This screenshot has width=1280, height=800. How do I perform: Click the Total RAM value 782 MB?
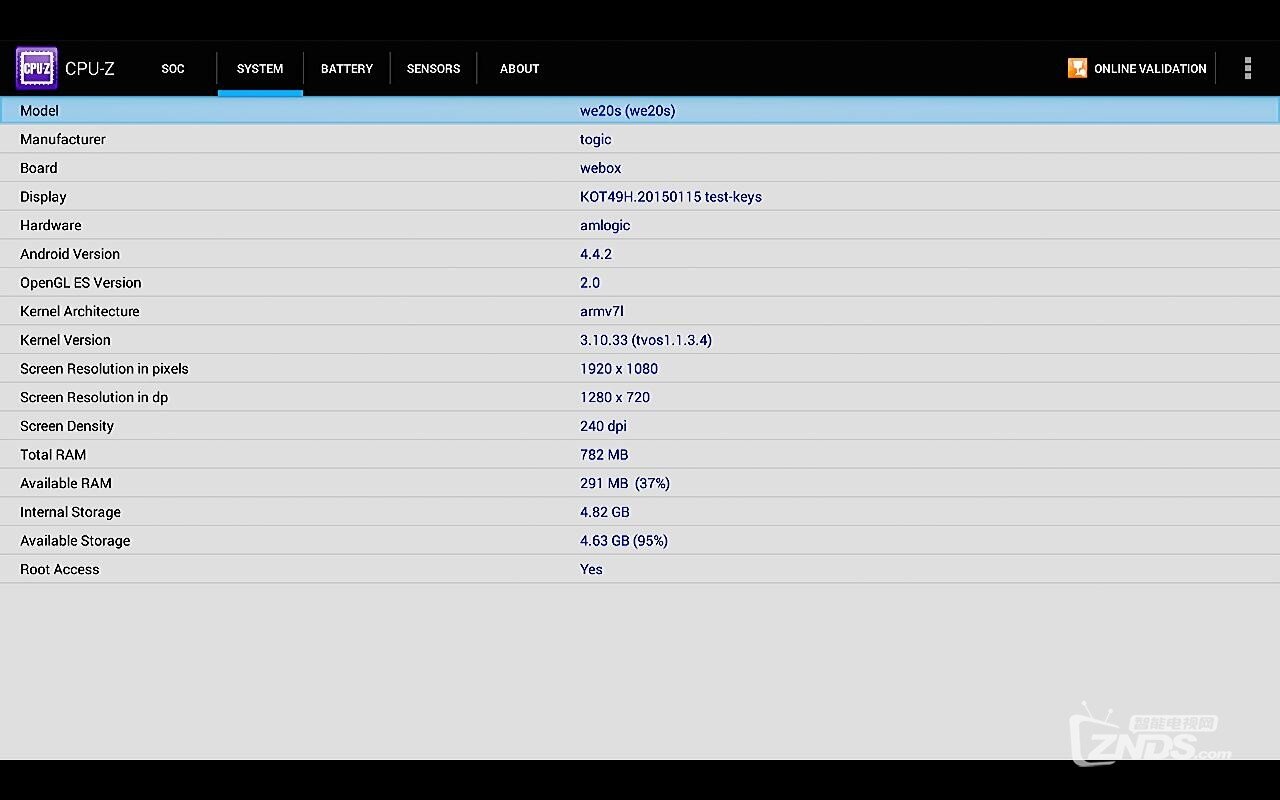pos(604,455)
